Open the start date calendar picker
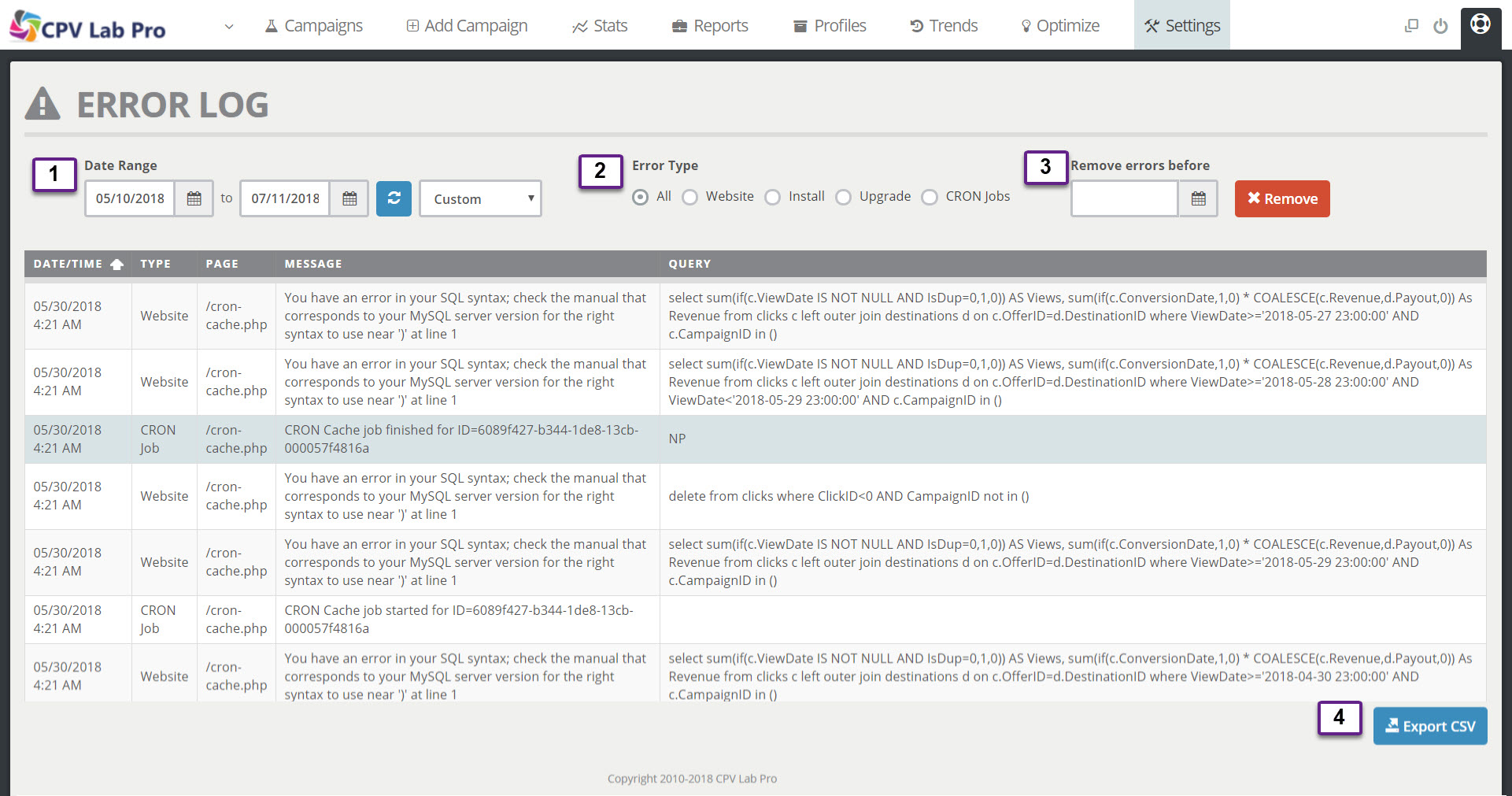Screen dimensions: 1512x796 [194, 199]
